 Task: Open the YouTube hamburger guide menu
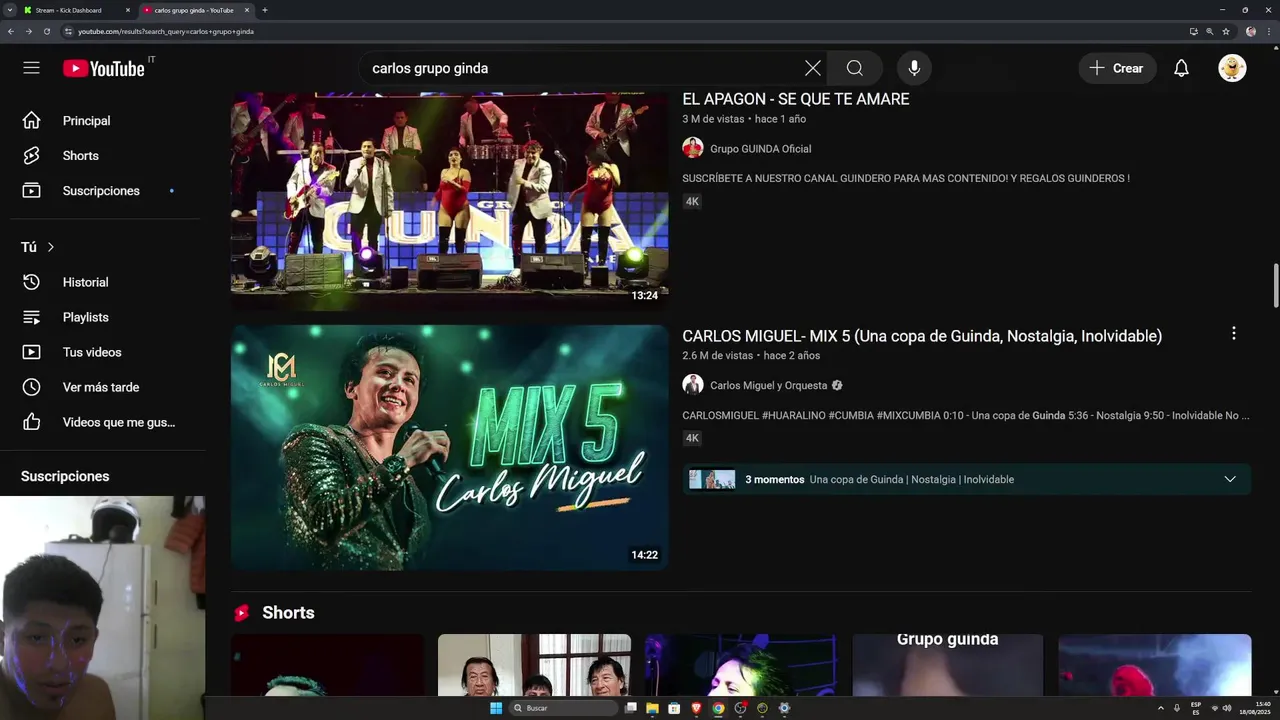31,68
